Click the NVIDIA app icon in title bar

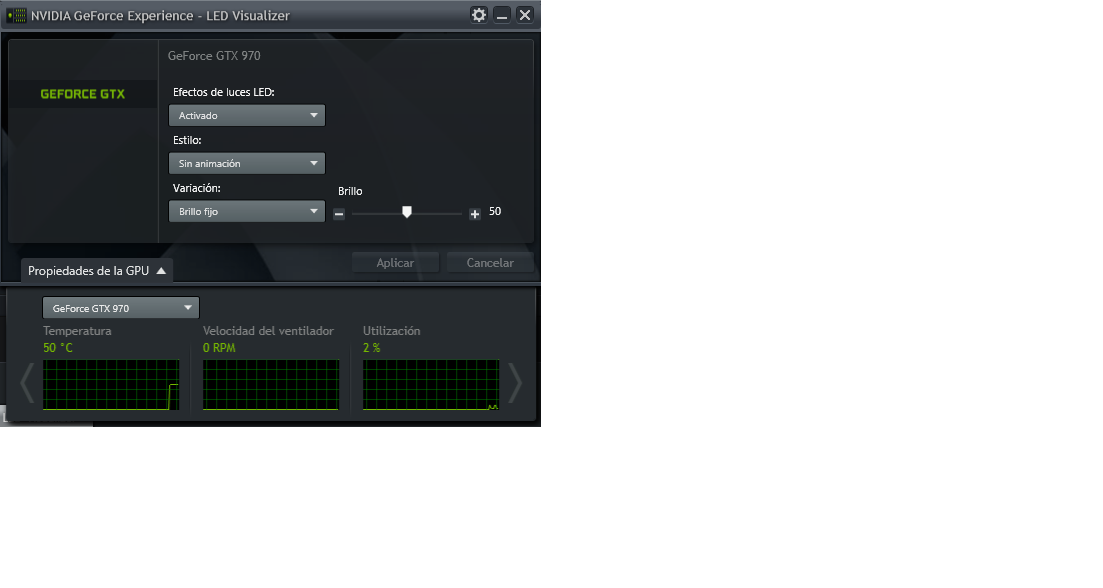pyautogui.click(x=16, y=15)
